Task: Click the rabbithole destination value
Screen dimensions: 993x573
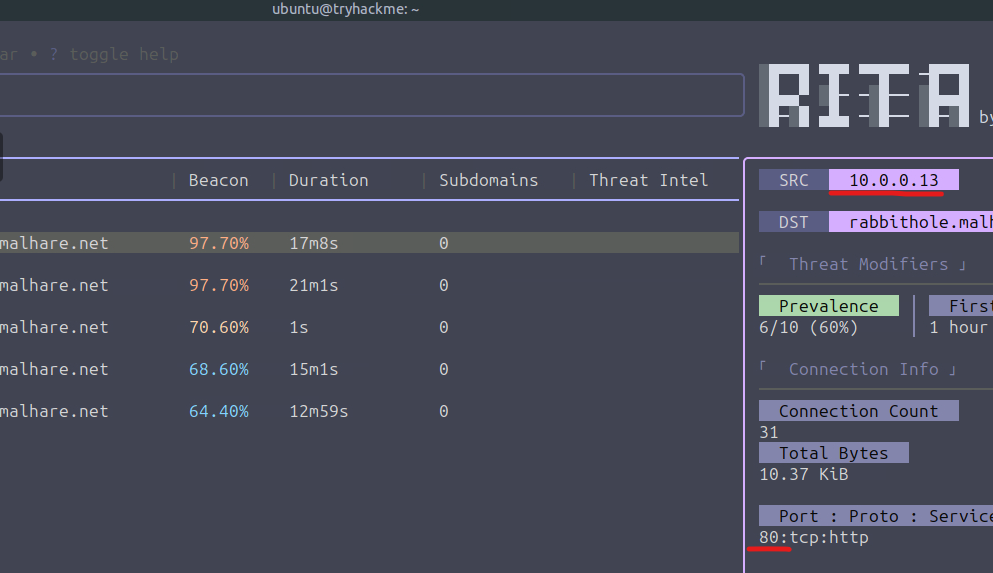Action: click(x=911, y=222)
